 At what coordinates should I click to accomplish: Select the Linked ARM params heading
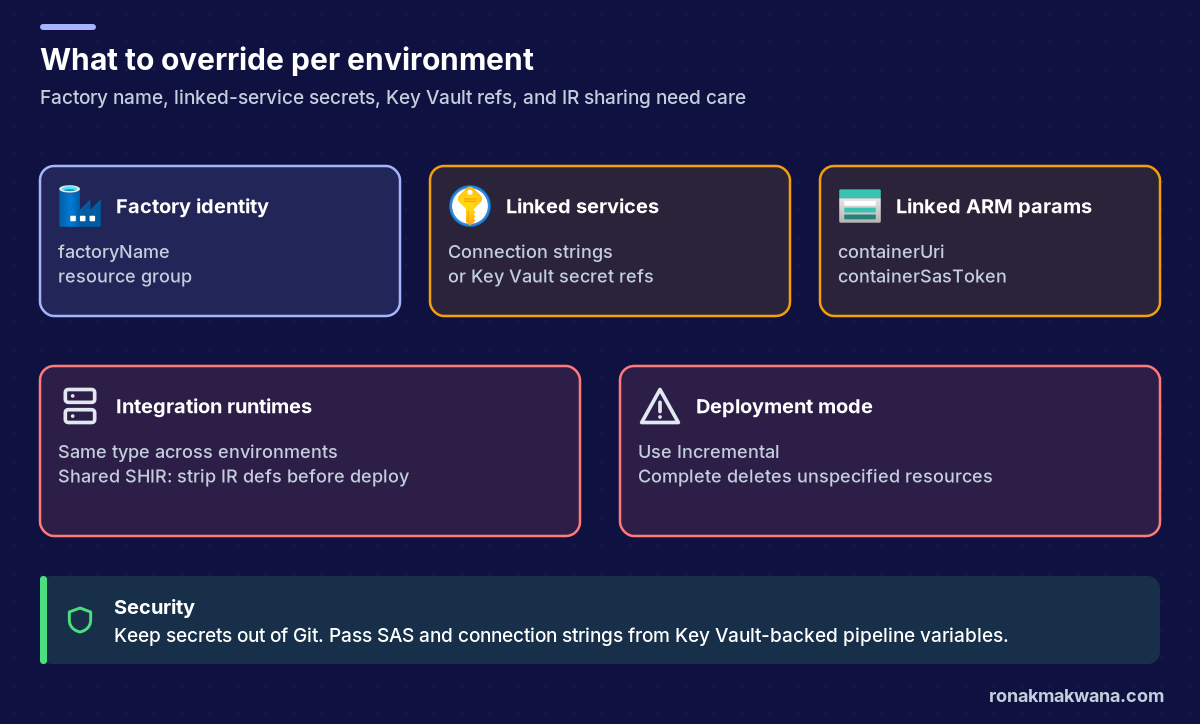(993, 206)
